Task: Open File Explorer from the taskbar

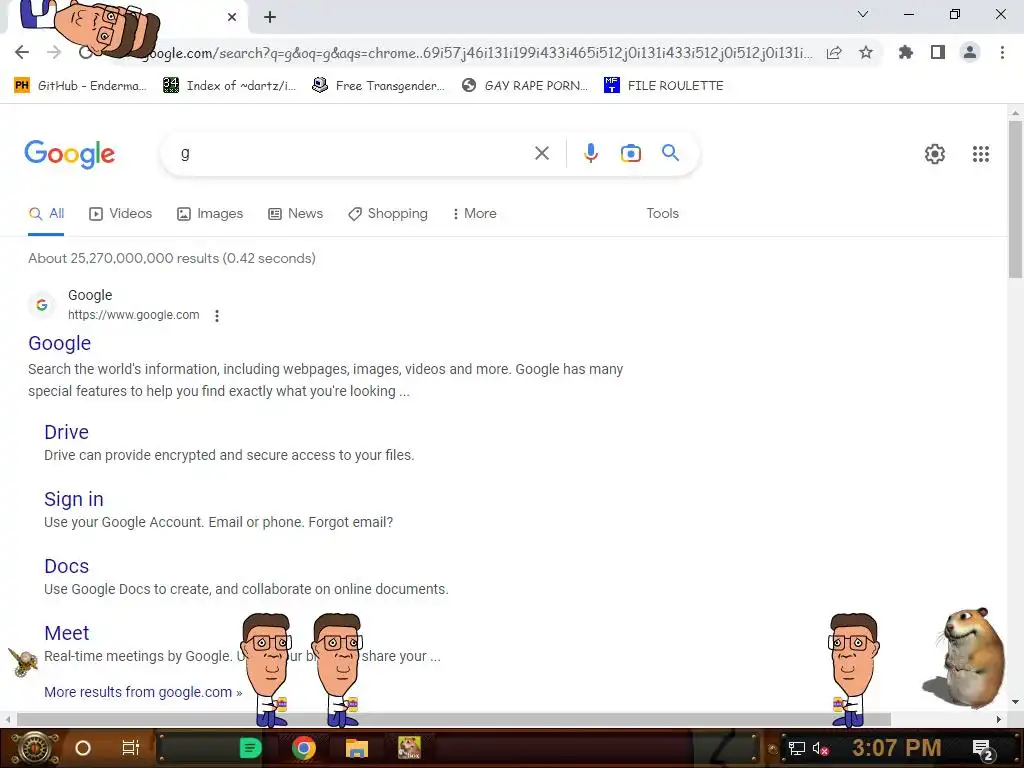Action: point(357,748)
